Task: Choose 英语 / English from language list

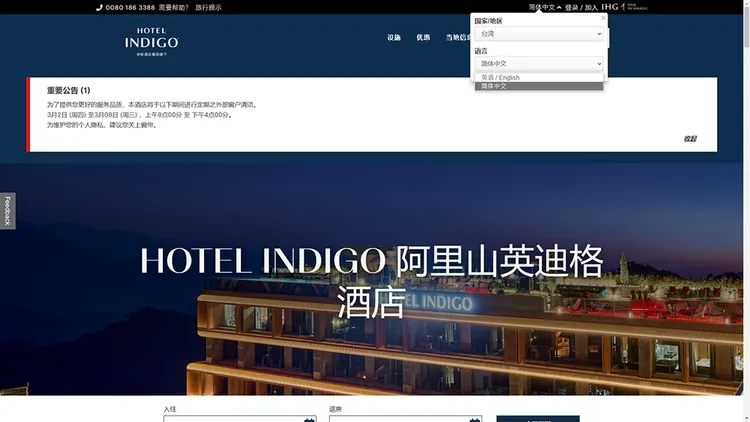Action: [x=539, y=78]
